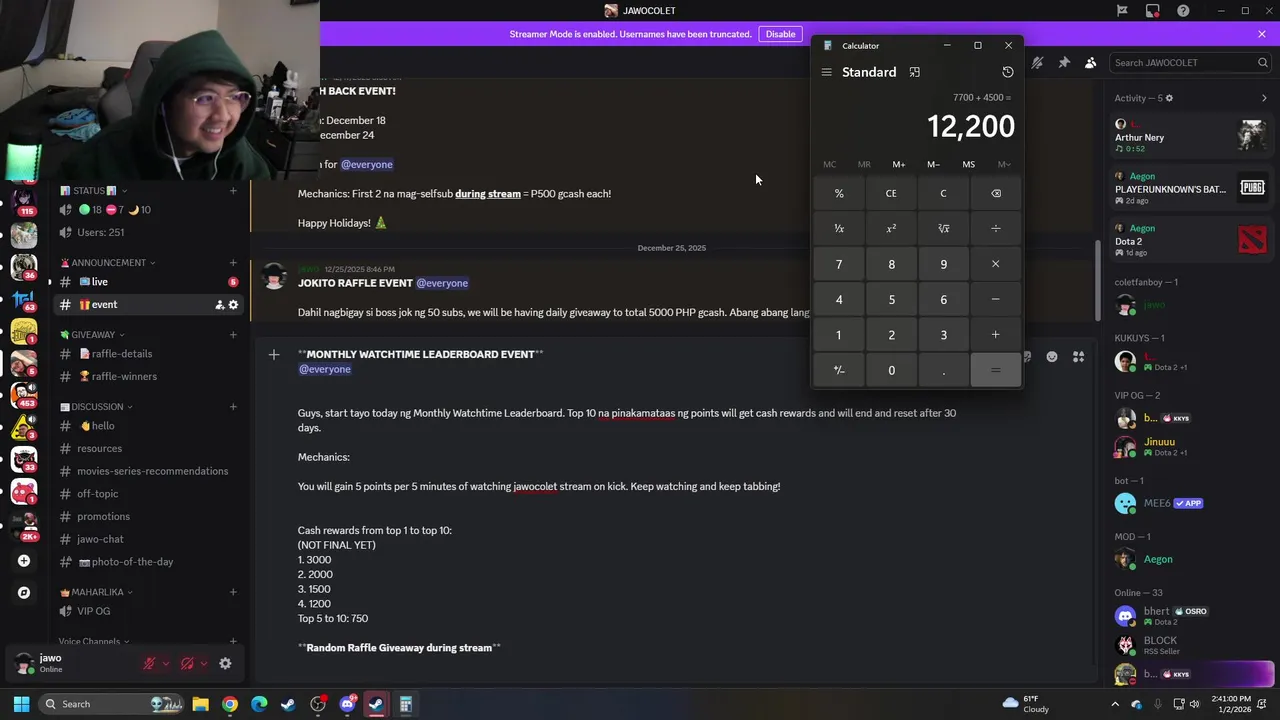The image size is (1280, 720).
Task: Open Calculator navigation hamburger menu
Action: [826, 72]
